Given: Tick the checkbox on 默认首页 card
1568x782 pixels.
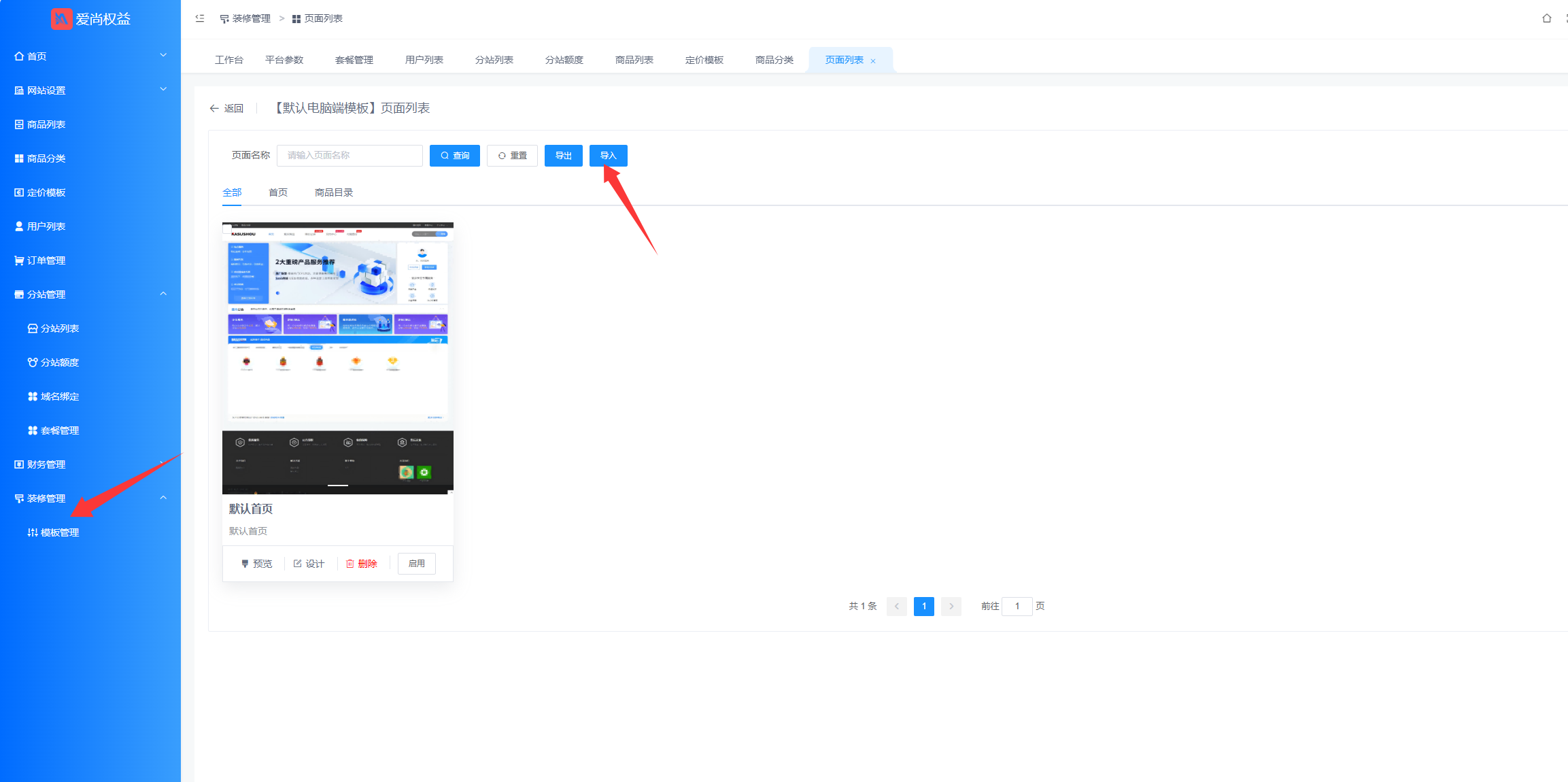Looking at the screenshot, I should tap(228, 228).
